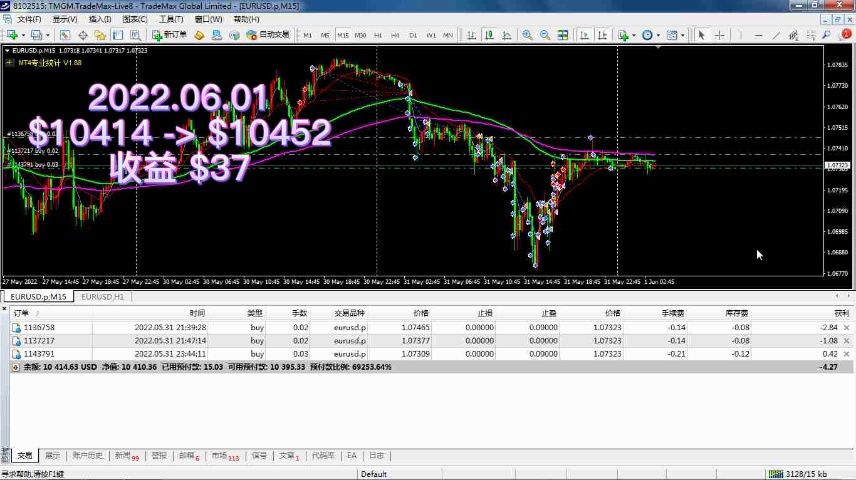This screenshot has width=856, height=480.
Task: Expand the Indicators dropdown arrow
Action: (633, 35)
